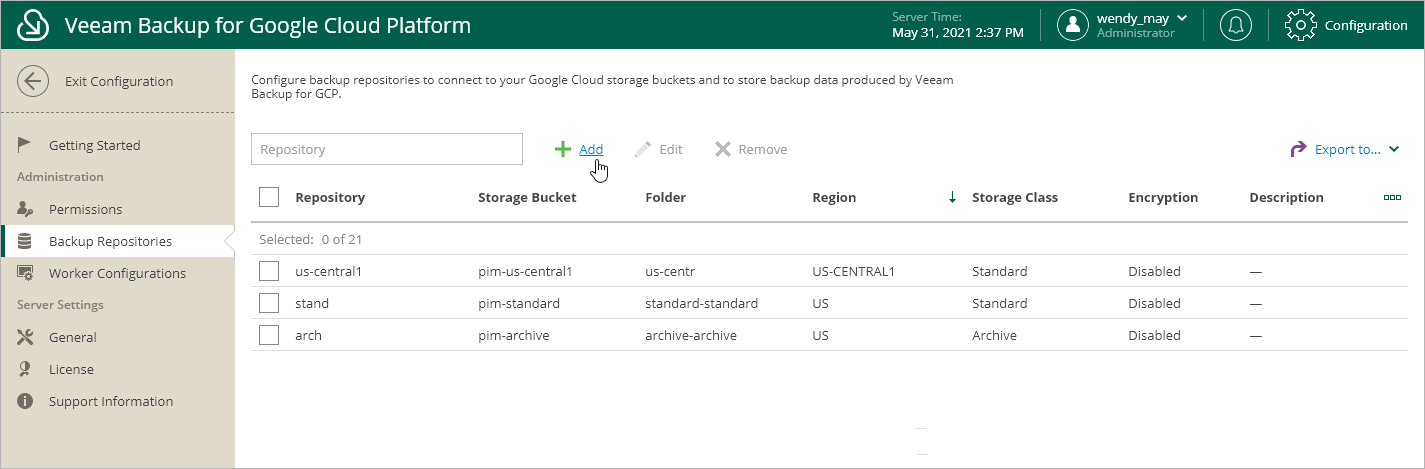Click the server time display
Image resolution: width=1425 pixels, height=469 pixels.
point(957,25)
